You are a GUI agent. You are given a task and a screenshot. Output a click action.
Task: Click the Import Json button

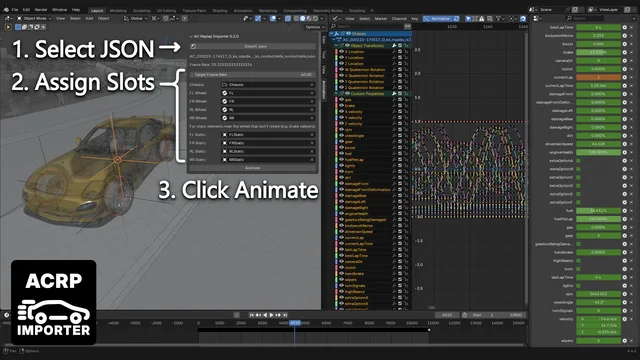coord(253,47)
